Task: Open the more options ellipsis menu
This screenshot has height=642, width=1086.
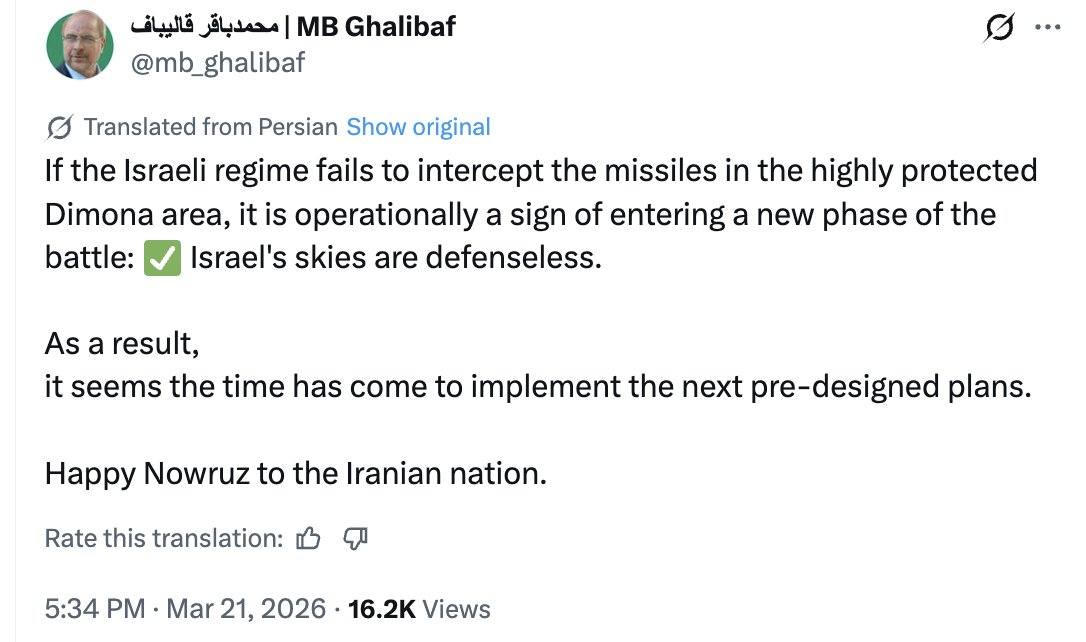Action: [x=1046, y=28]
